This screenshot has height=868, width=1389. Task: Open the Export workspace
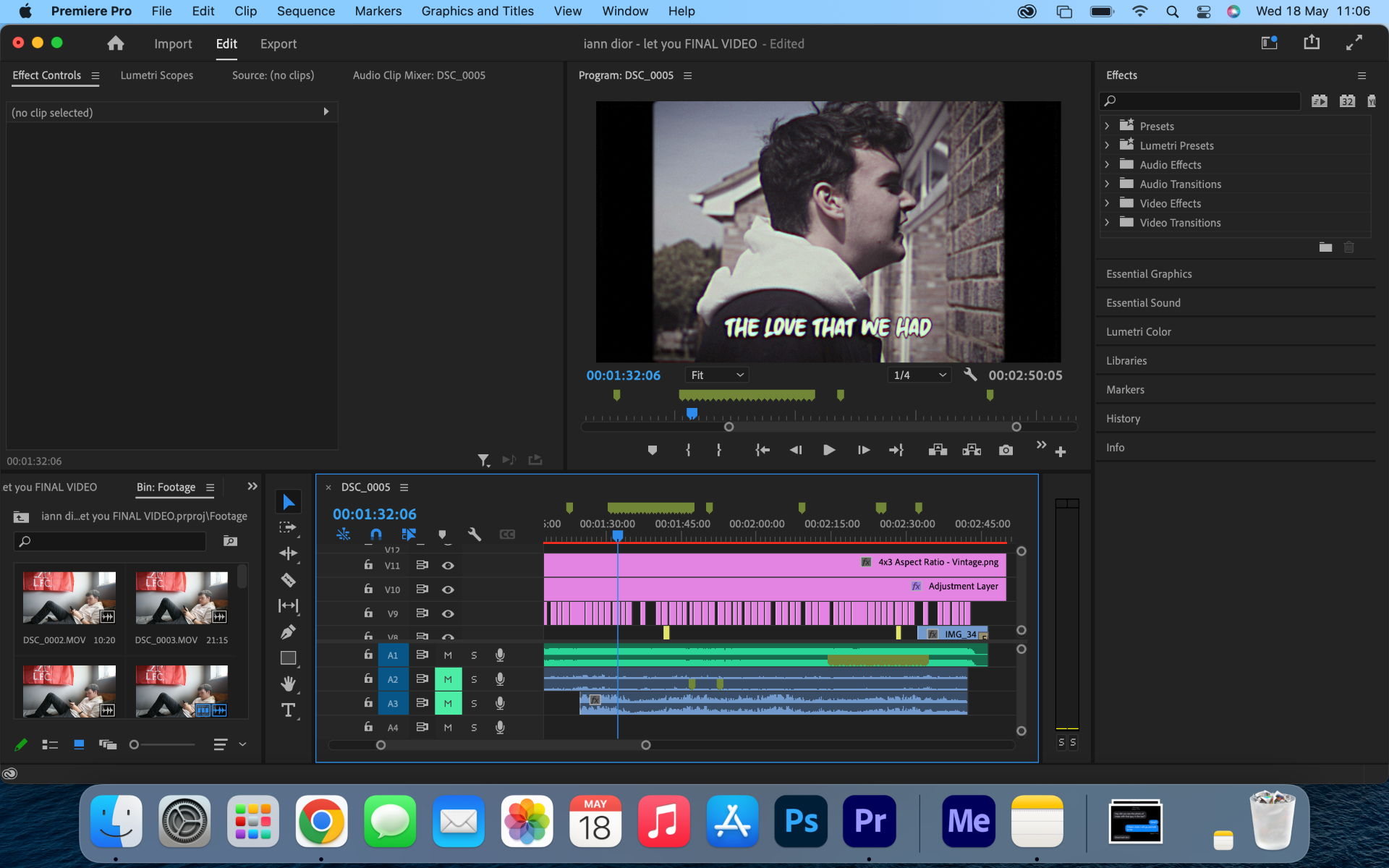[x=278, y=43]
